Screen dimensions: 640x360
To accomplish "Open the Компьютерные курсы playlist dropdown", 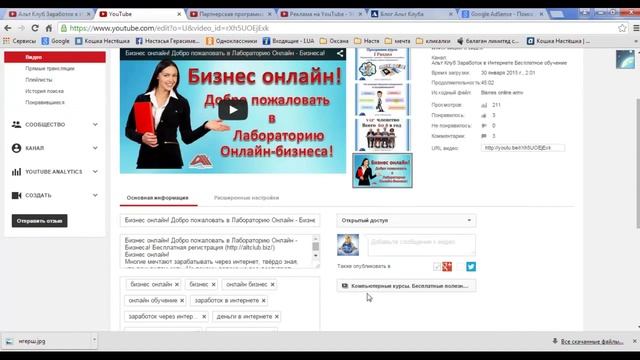I will pos(406,286).
